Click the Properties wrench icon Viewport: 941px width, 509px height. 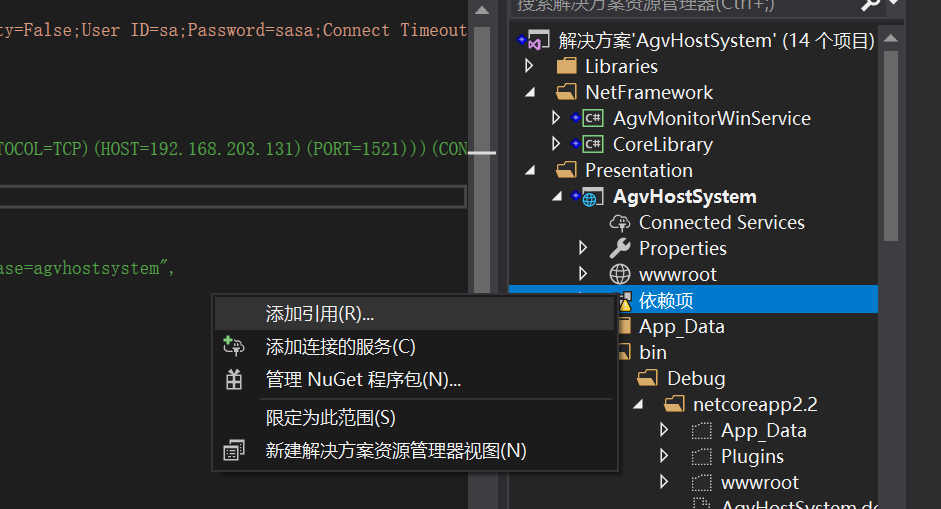(620, 248)
